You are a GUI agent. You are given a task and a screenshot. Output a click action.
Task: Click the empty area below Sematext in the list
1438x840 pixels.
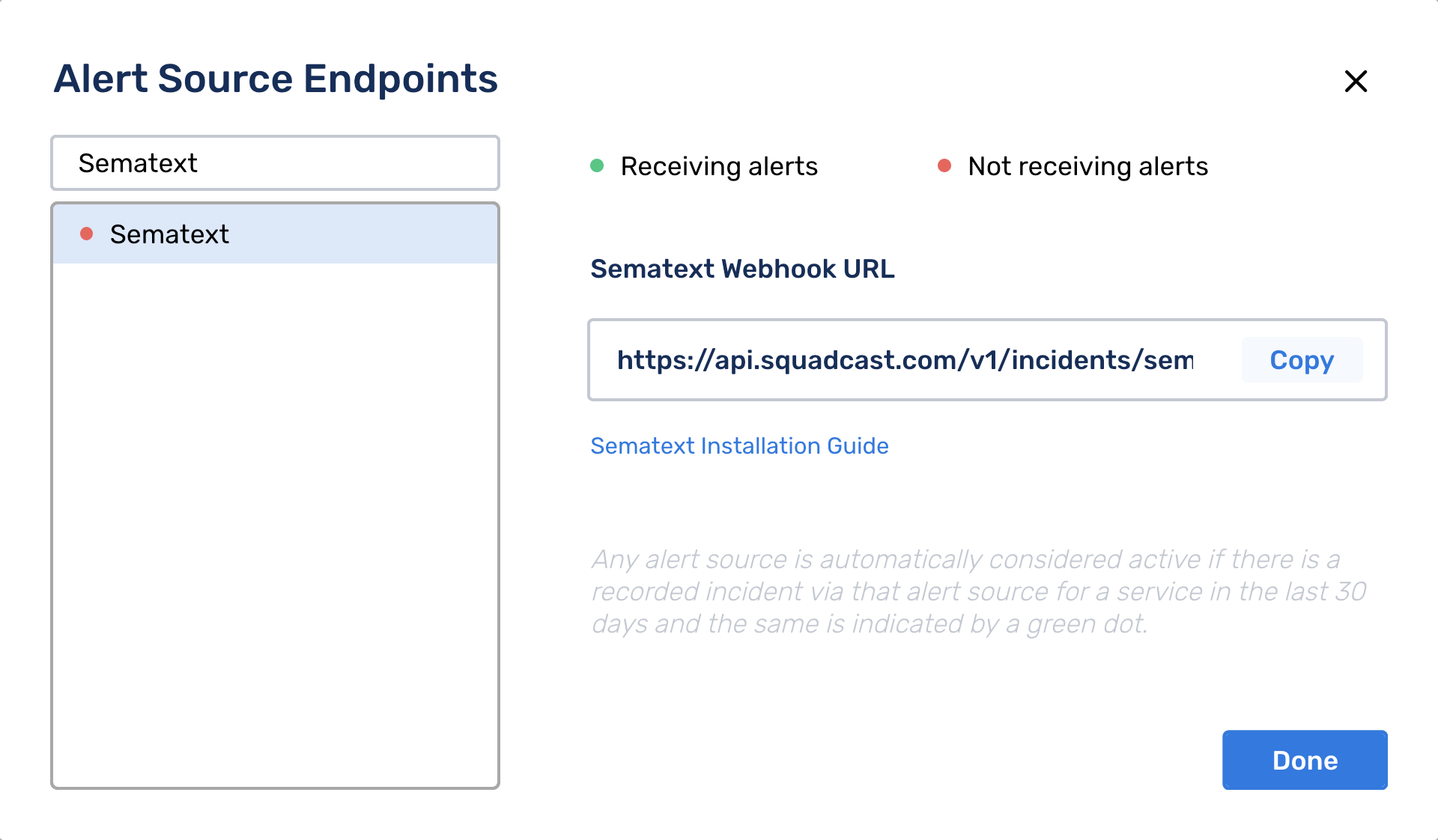(275, 524)
